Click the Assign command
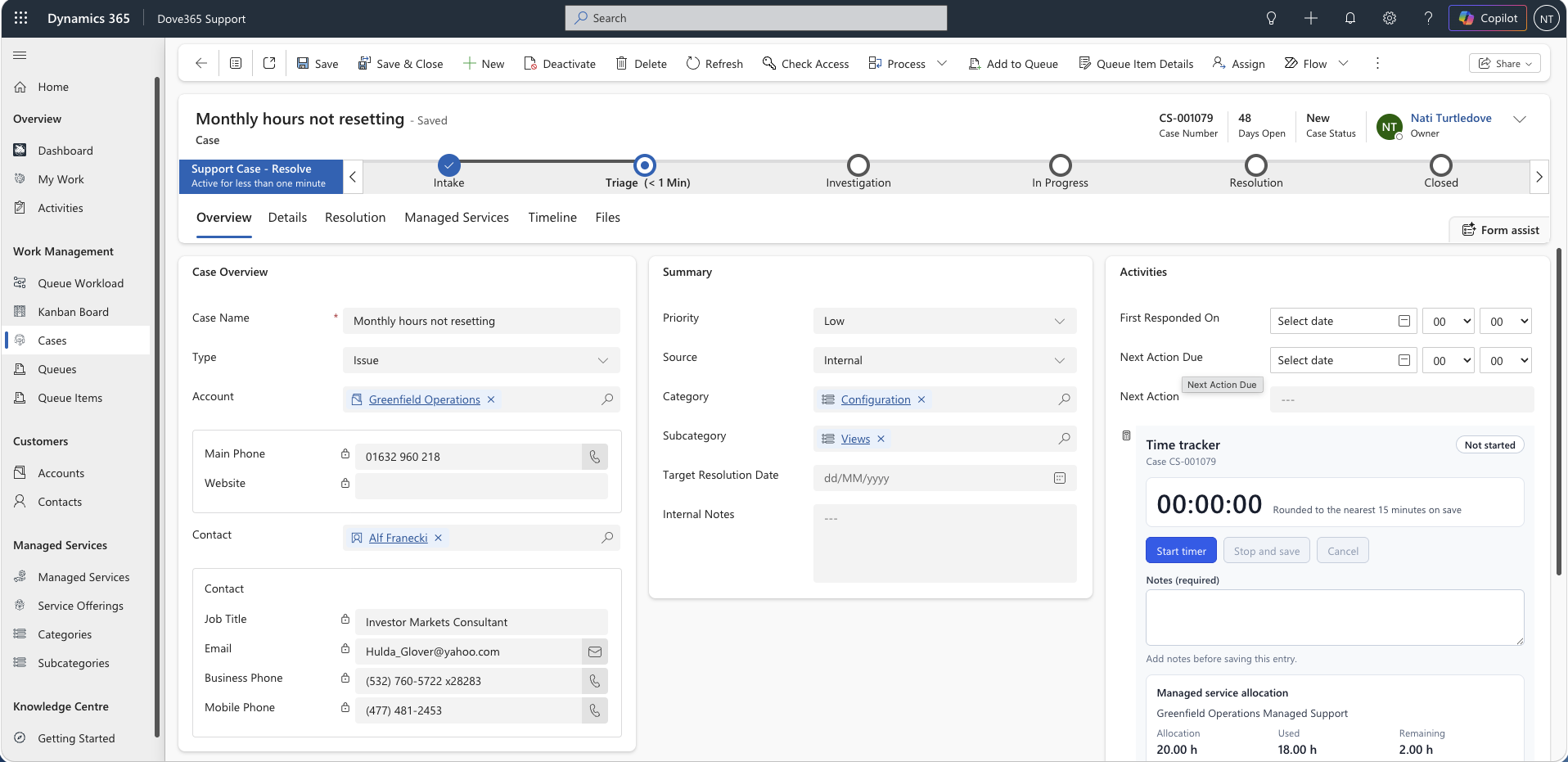 [x=1238, y=63]
